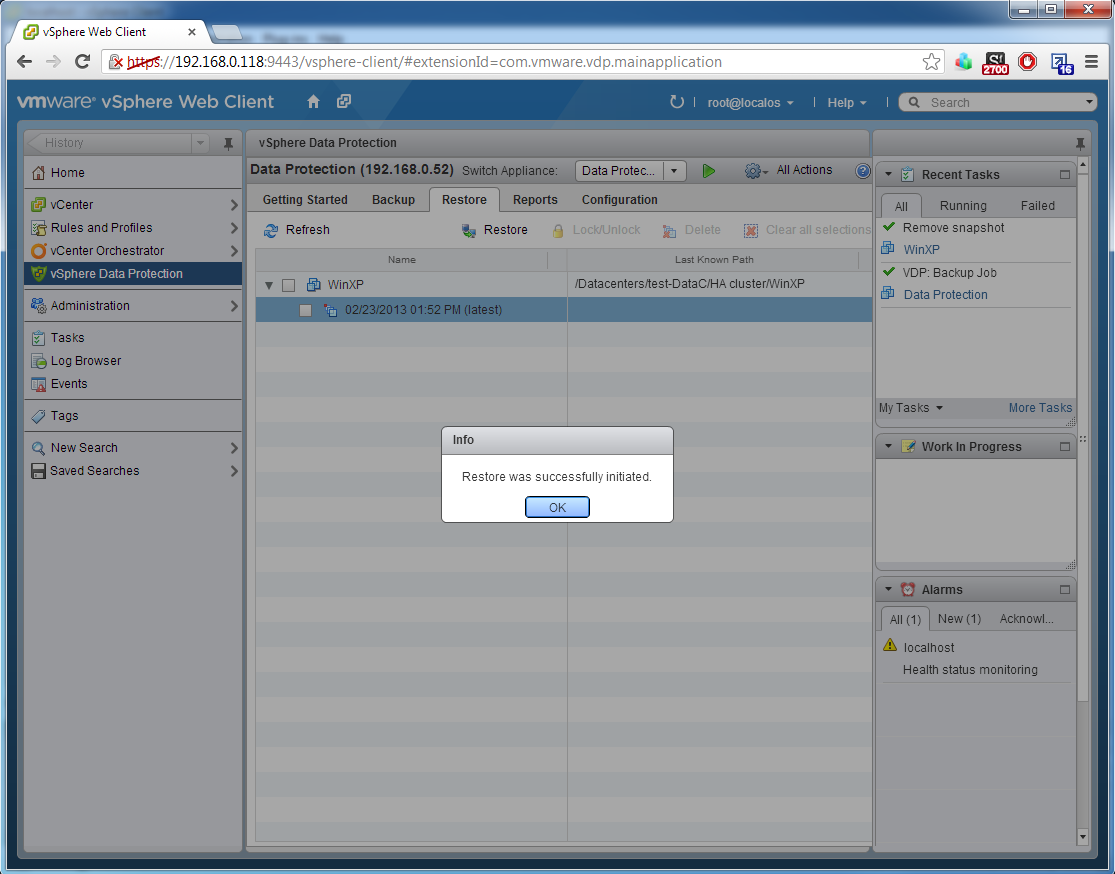Click Refresh in Restore toolbar
The width and height of the screenshot is (1115, 874).
click(x=297, y=230)
